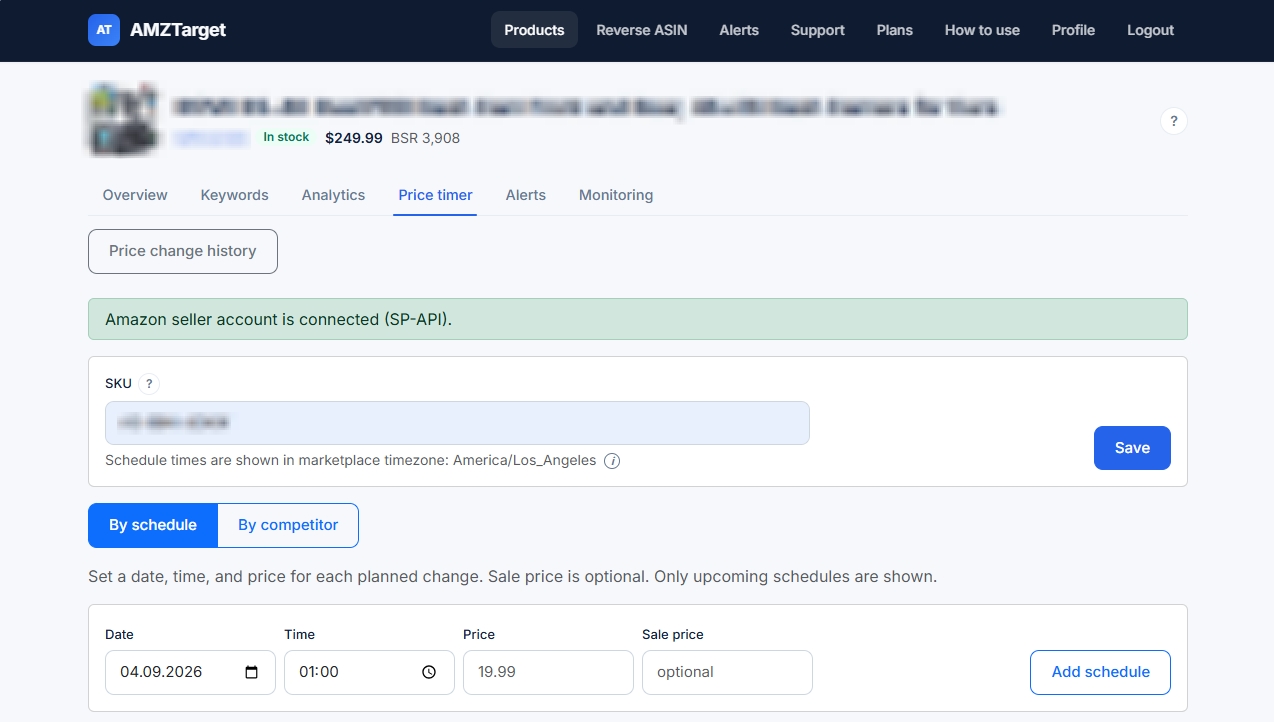The width and height of the screenshot is (1274, 722).
Task: Select the By schedule mode
Action: coord(153,525)
